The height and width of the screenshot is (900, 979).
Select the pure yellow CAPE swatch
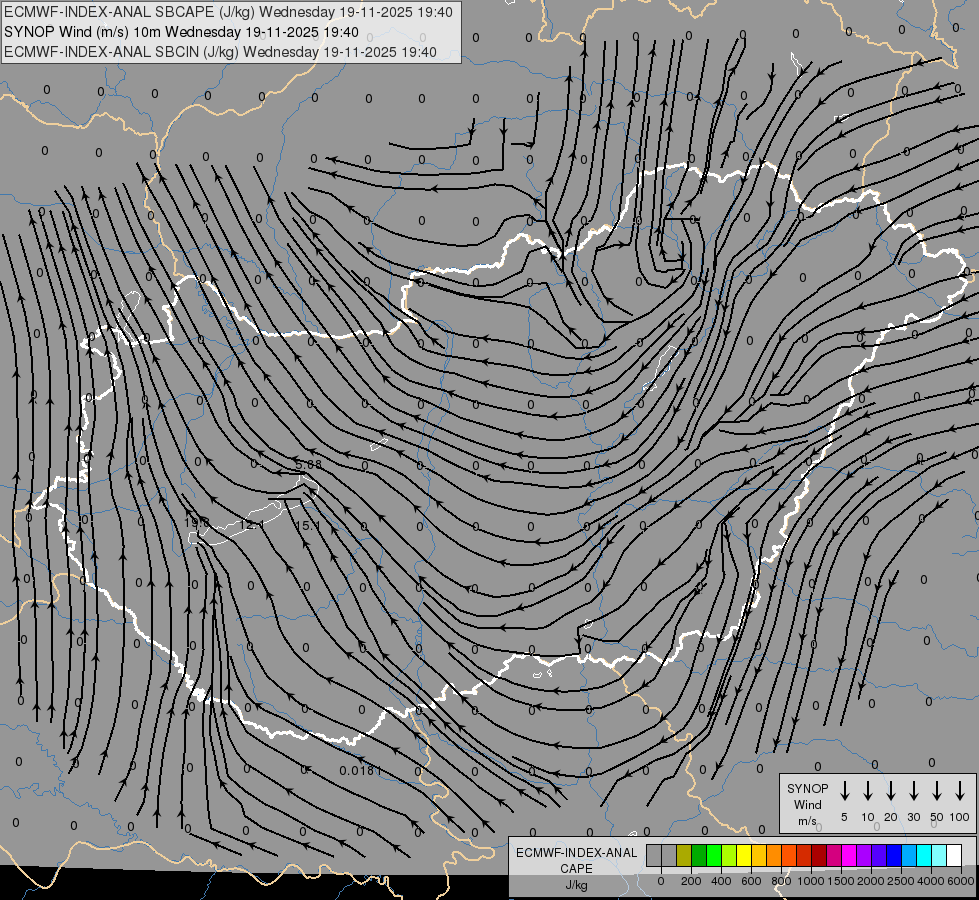(x=744, y=855)
